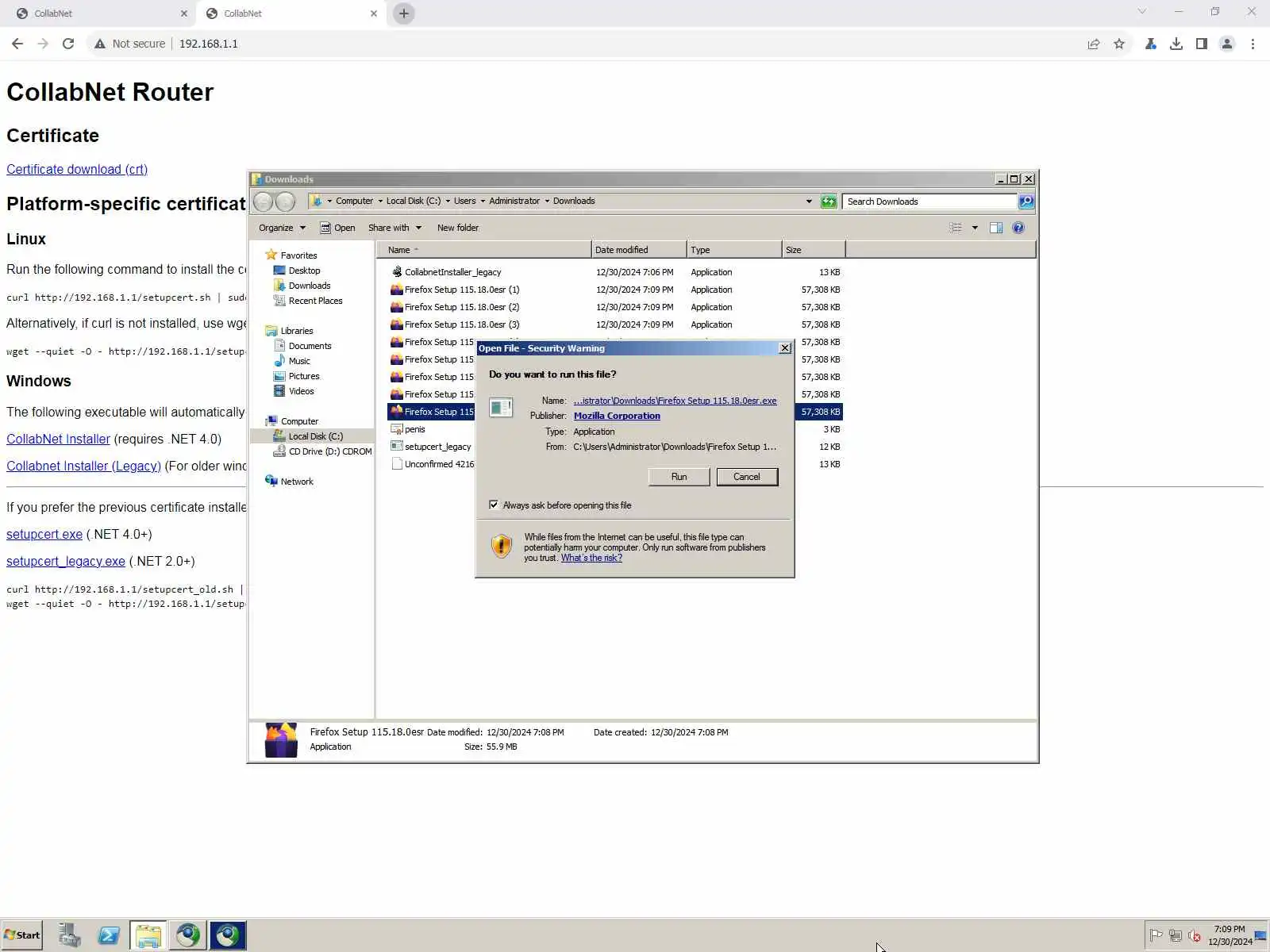Image resolution: width=1270 pixels, height=952 pixels.
Task: Click the Collabnet Installer (Legacy) link
Action: (83, 466)
